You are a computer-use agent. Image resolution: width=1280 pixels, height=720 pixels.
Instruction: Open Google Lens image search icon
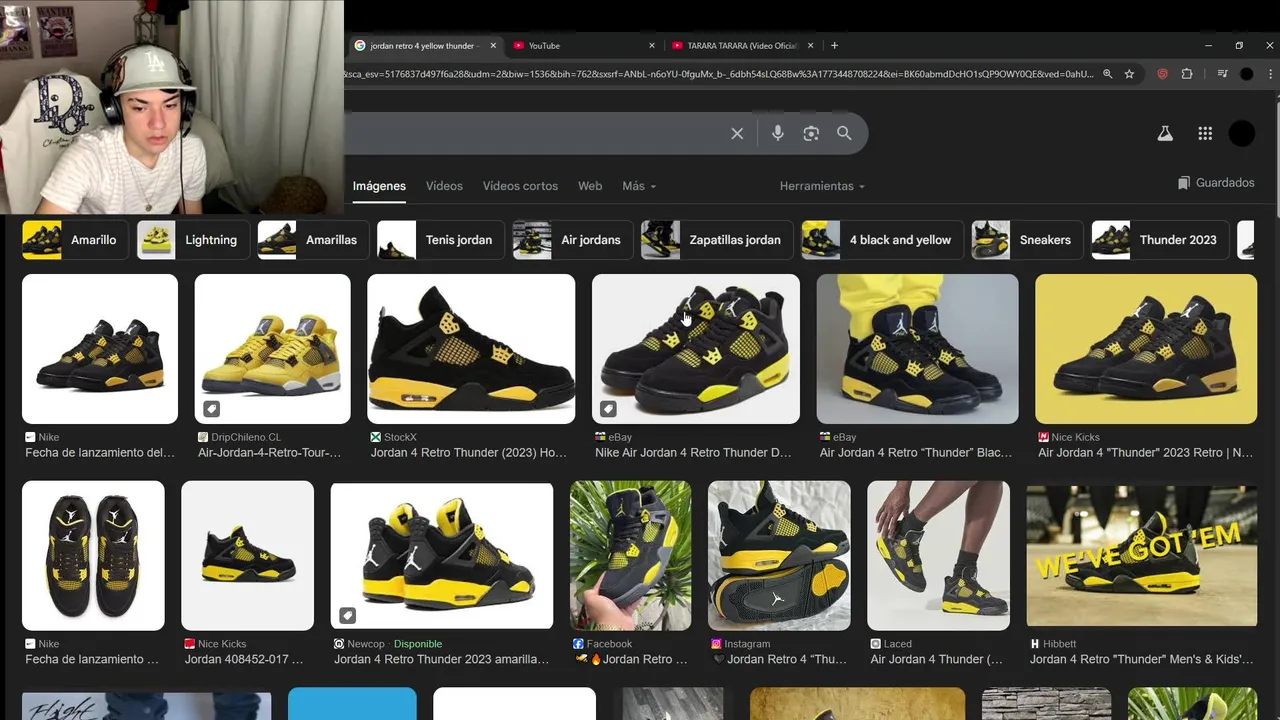pyautogui.click(x=811, y=133)
